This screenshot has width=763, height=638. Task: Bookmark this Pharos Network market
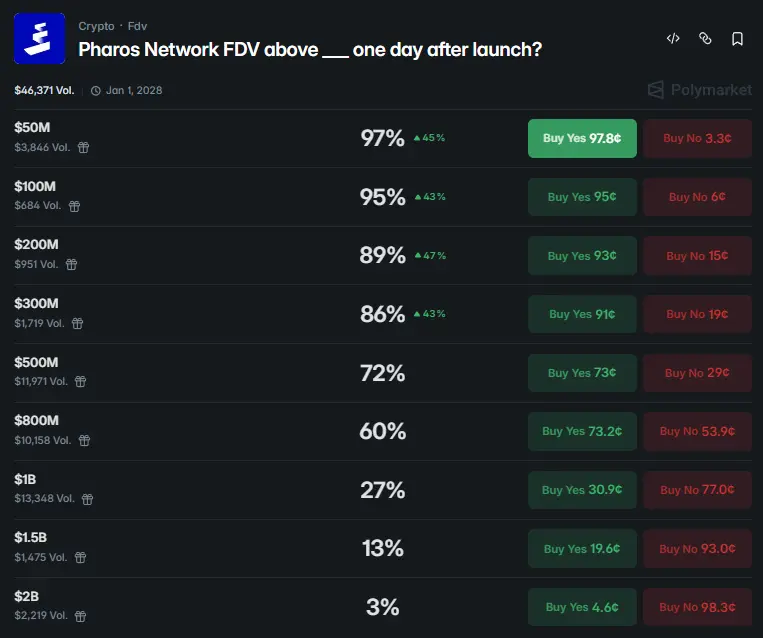pyautogui.click(x=737, y=39)
